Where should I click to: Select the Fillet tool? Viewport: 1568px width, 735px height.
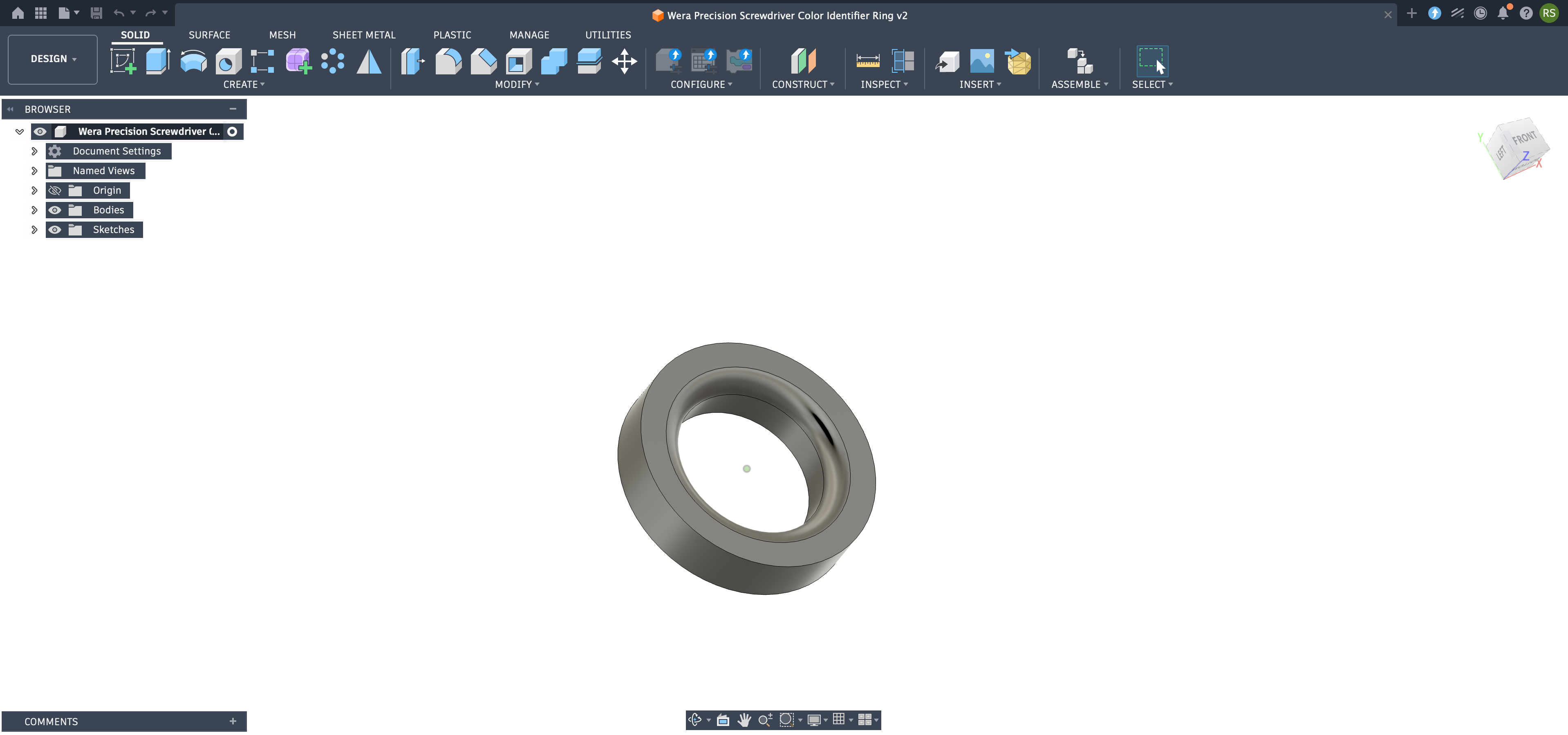(x=448, y=61)
